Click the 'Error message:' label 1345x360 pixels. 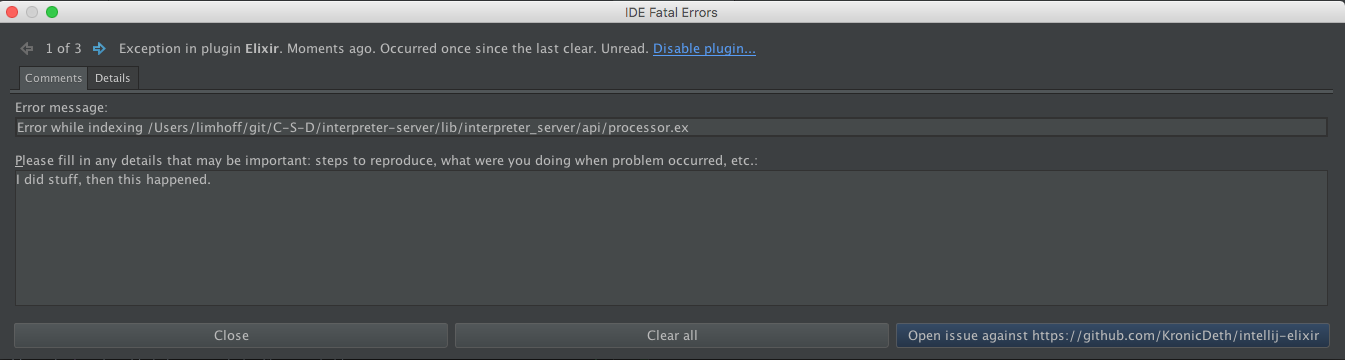pyautogui.click(x=62, y=107)
